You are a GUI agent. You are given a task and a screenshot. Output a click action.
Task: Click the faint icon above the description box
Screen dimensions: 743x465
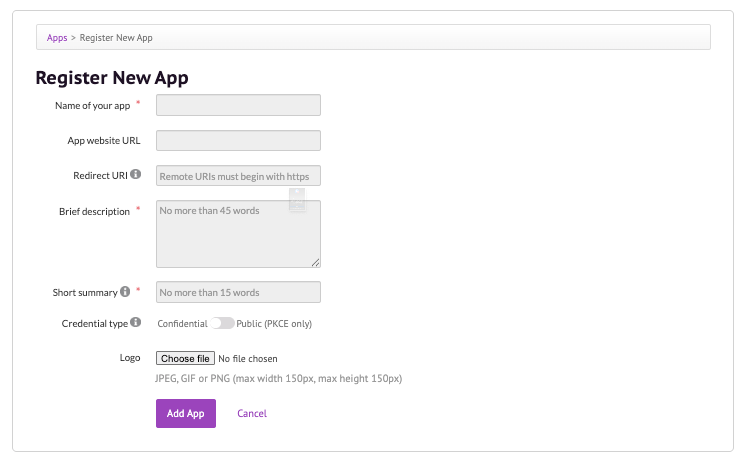(x=297, y=200)
